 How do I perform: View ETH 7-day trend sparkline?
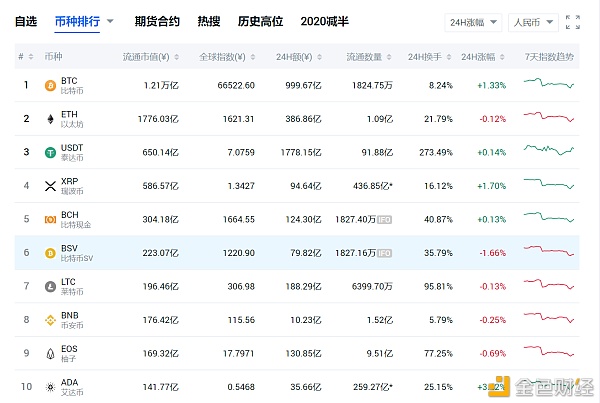coord(549,117)
